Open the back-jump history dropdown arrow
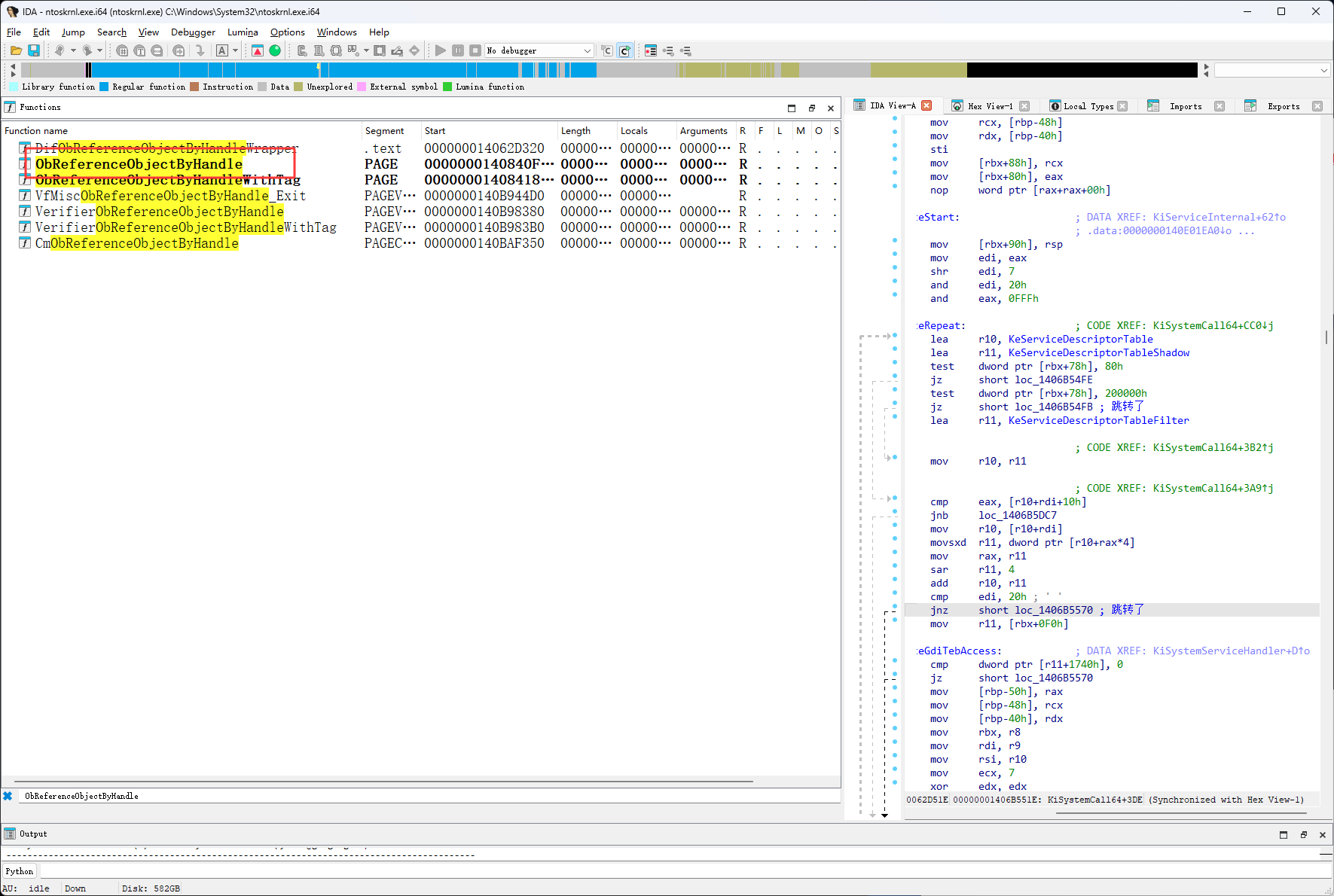This screenshot has height=896, width=1334. pyautogui.click(x=73, y=50)
